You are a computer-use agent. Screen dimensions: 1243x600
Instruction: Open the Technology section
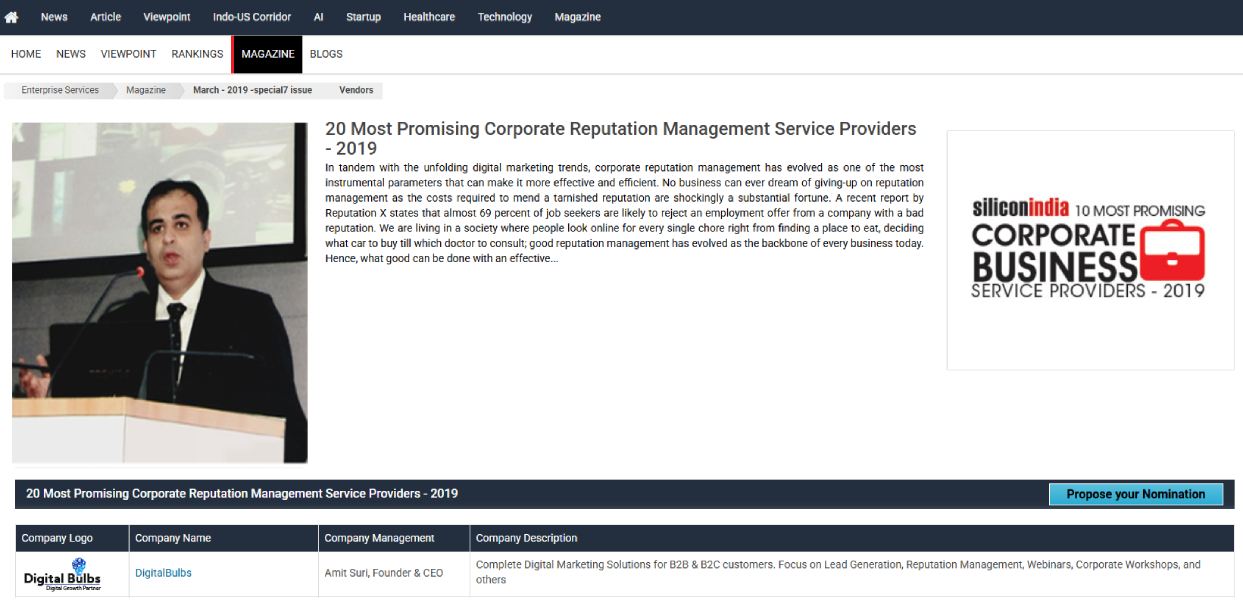(x=505, y=17)
